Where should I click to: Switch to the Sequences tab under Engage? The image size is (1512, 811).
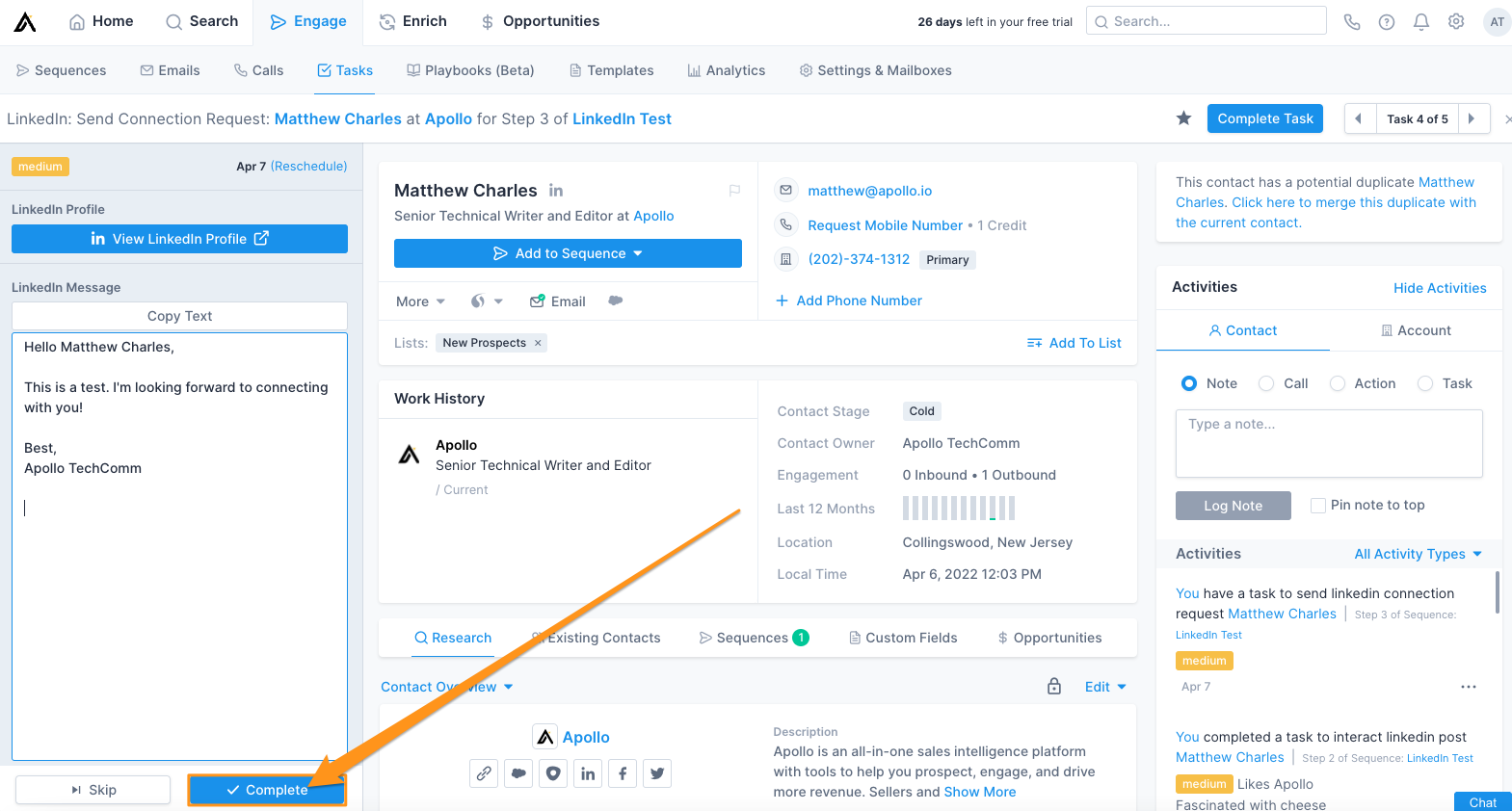[62, 70]
